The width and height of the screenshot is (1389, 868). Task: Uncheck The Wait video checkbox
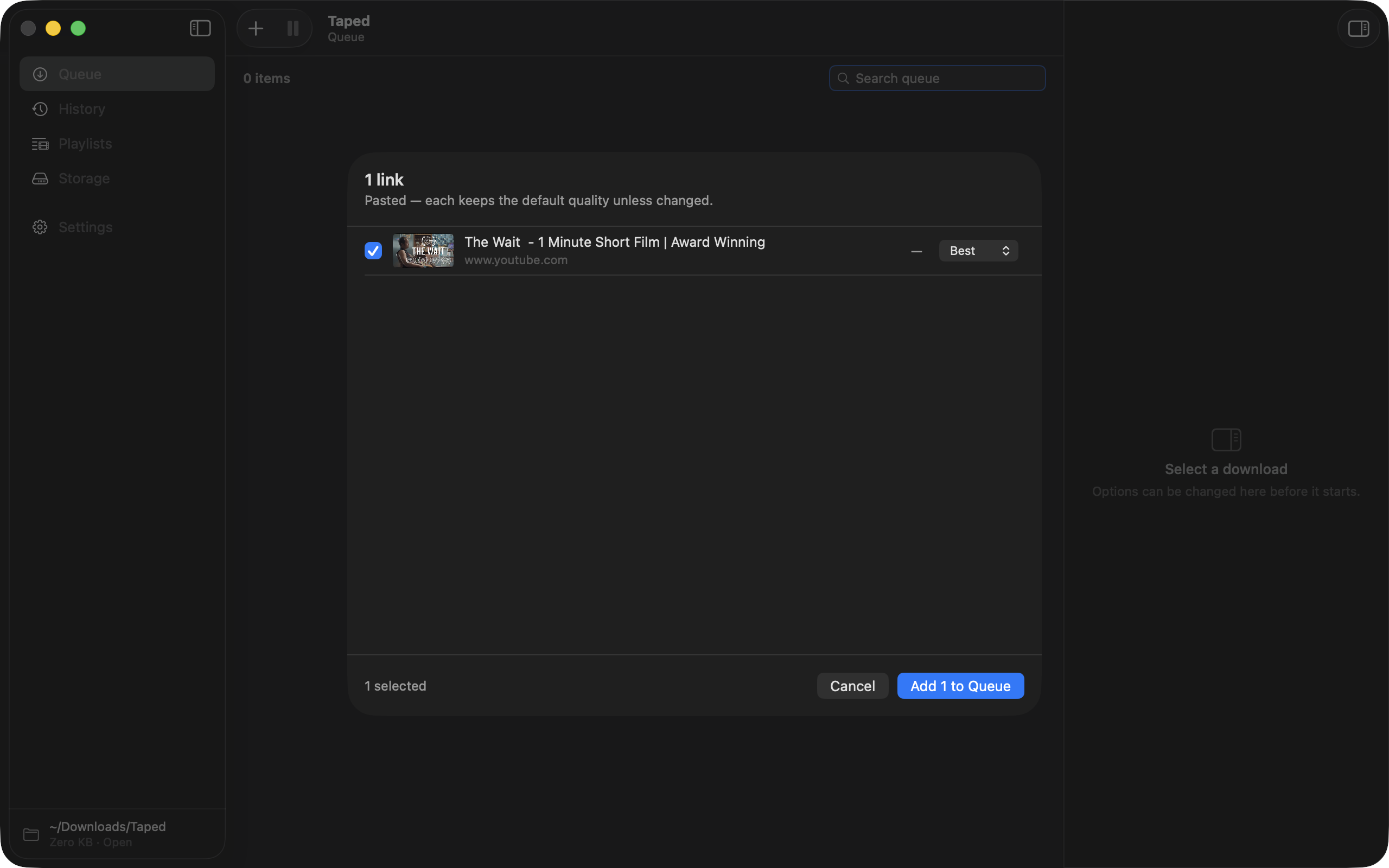click(373, 251)
